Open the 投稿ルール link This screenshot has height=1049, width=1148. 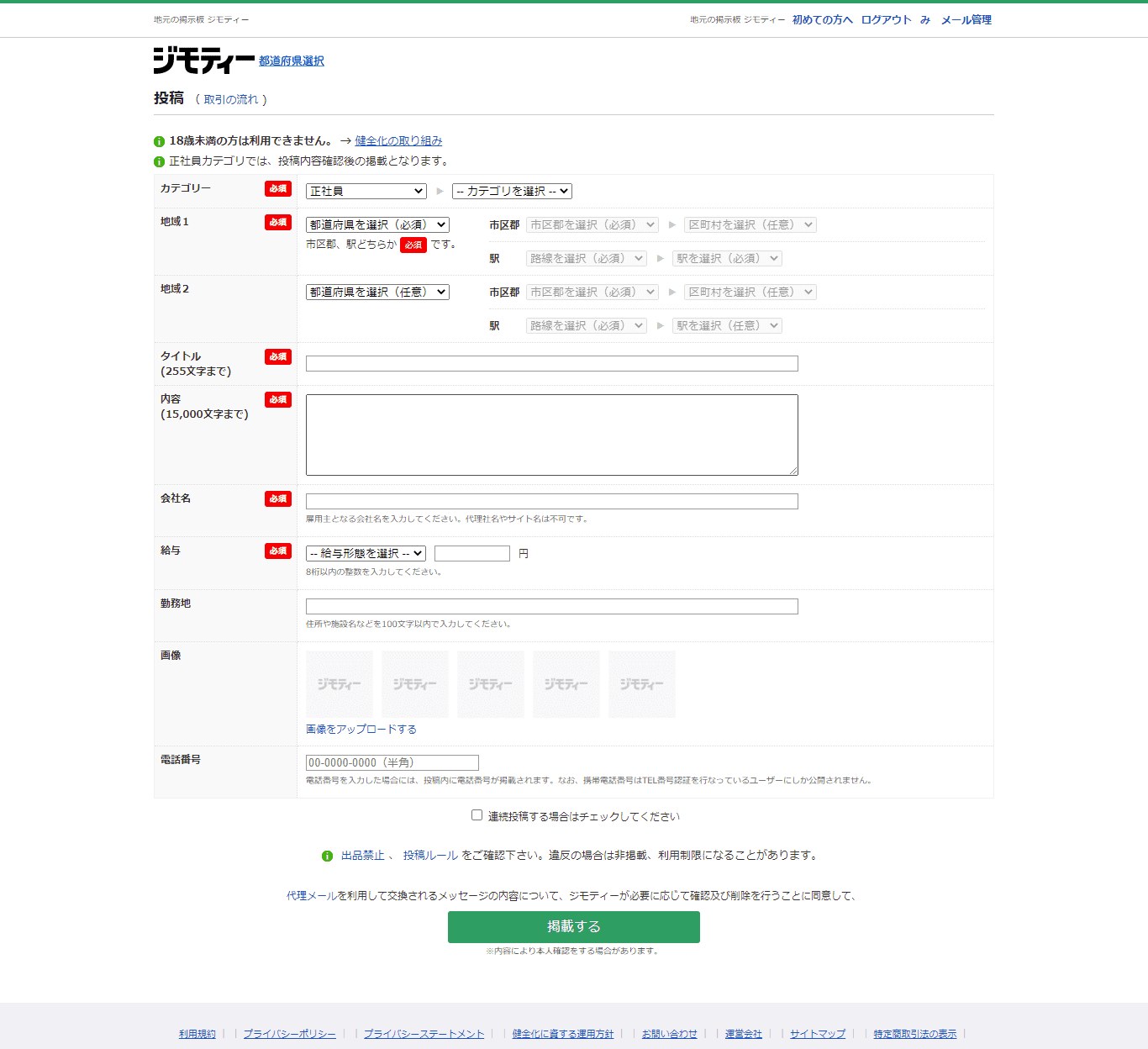tap(430, 856)
